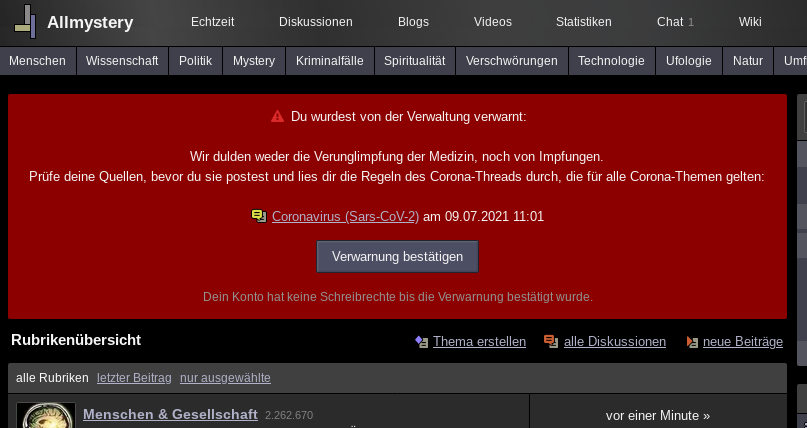Select the Ufologie category tab
This screenshot has height=428, width=807.
coord(689,61)
